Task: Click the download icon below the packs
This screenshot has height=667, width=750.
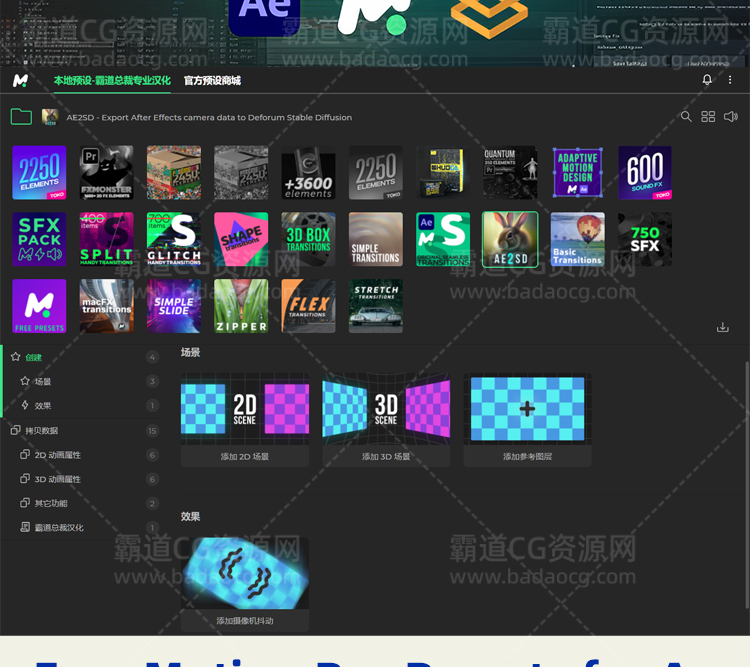Action: click(x=723, y=327)
